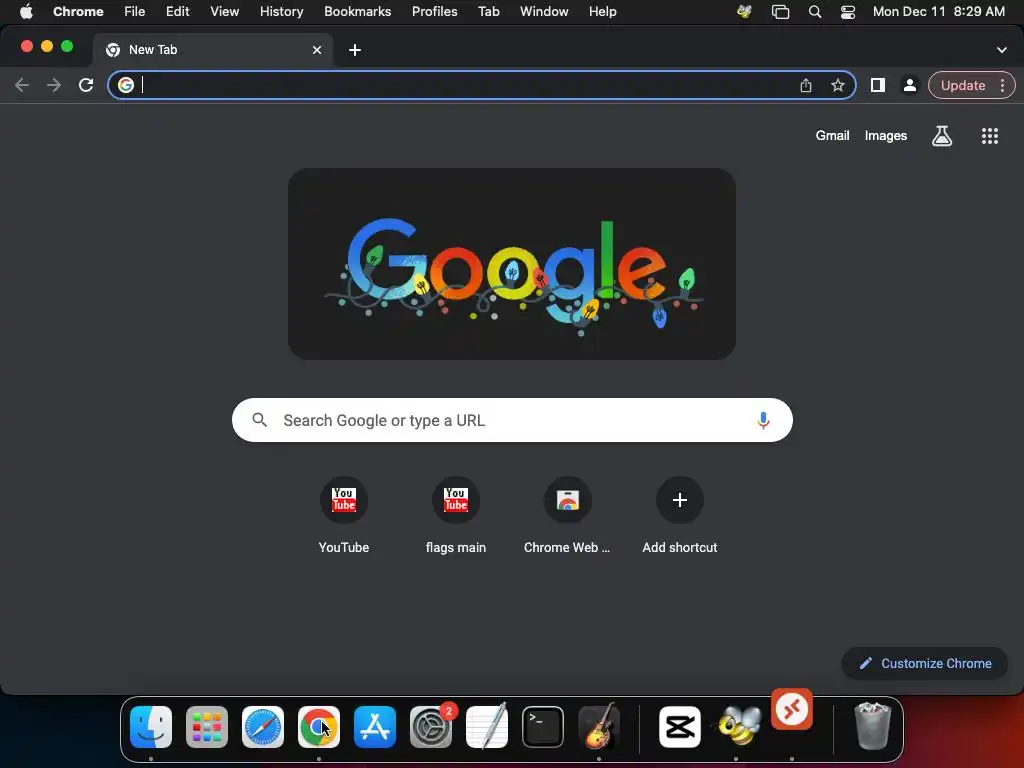Open Terminal from the Dock
This screenshot has width=1024, height=768.
click(543, 727)
